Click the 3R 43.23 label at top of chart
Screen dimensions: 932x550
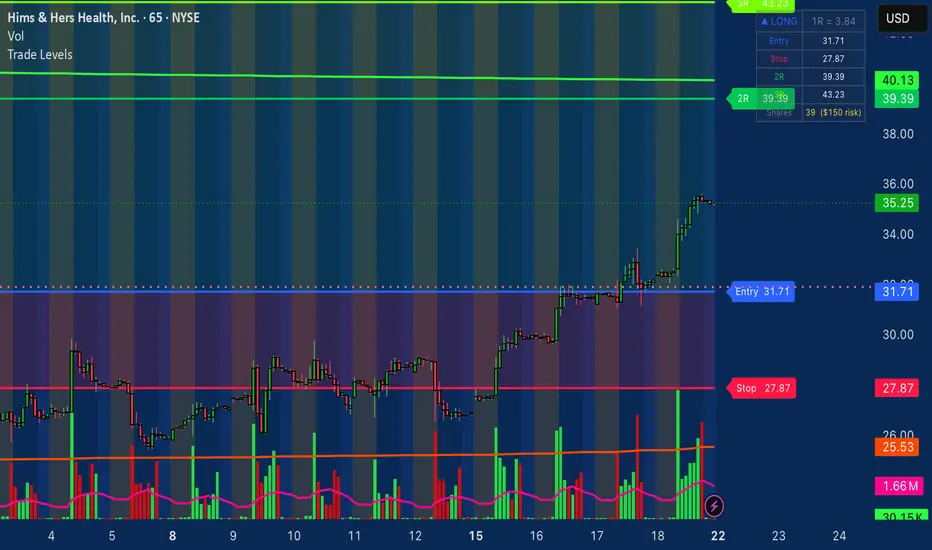point(761,5)
